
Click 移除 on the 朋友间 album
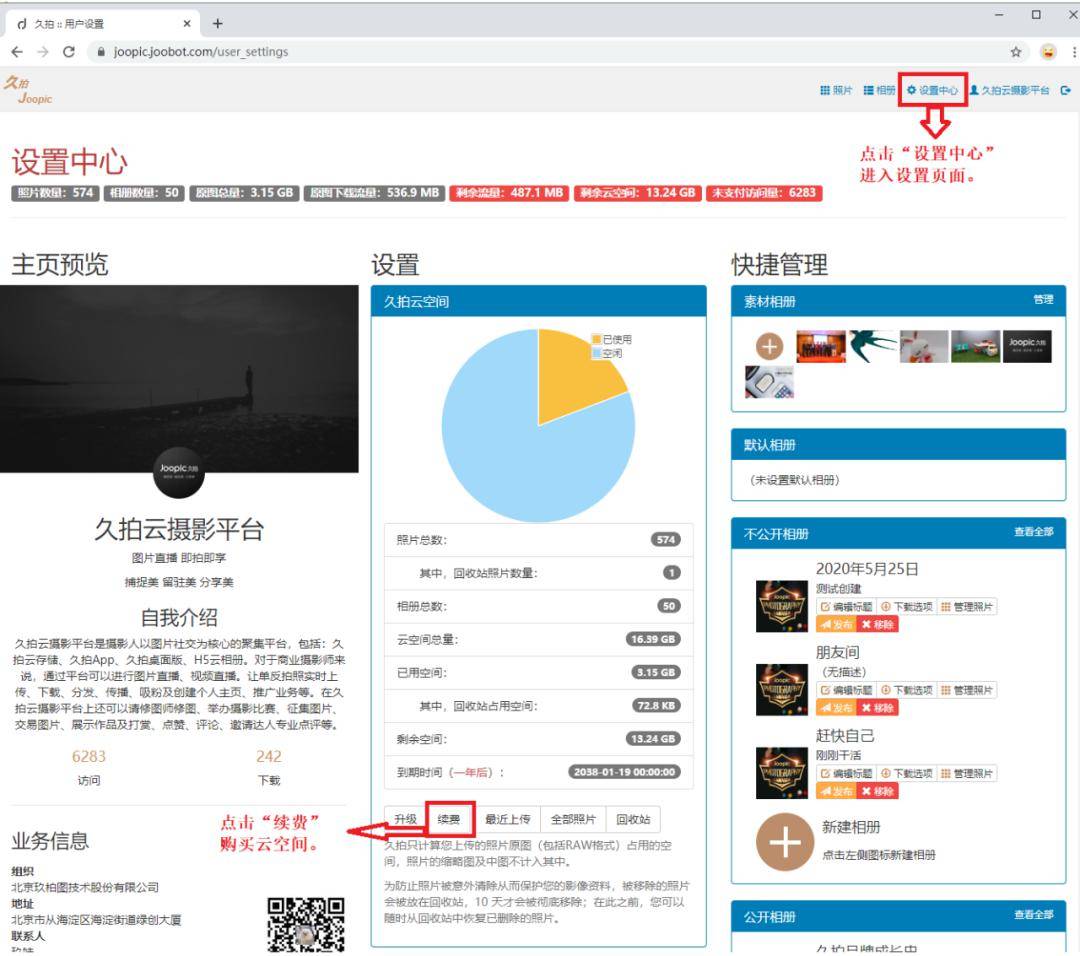[878, 707]
